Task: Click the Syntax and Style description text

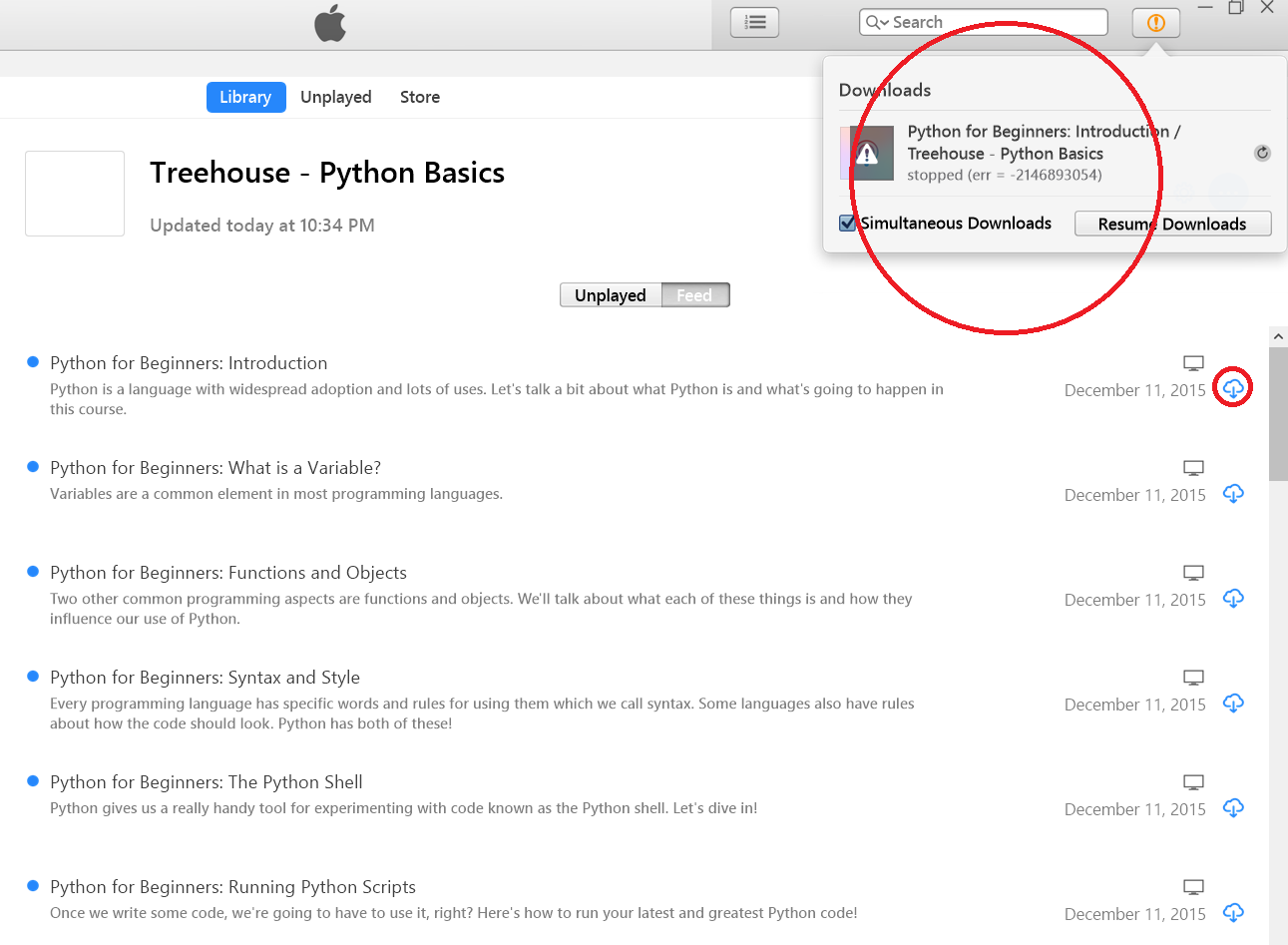Action: point(483,713)
